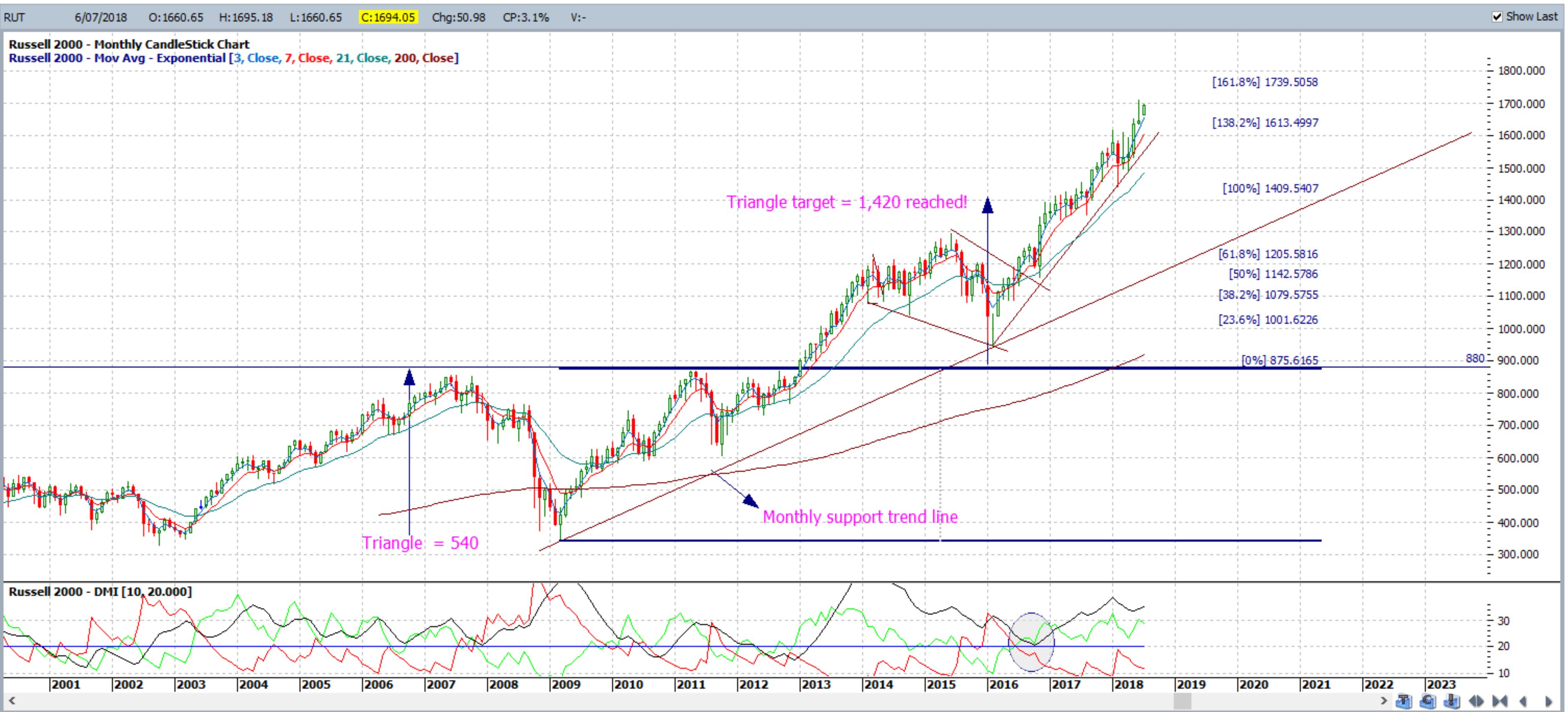Click the folder icon with an exclamation mark
1568x712 pixels.
[x=1453, y=701]
